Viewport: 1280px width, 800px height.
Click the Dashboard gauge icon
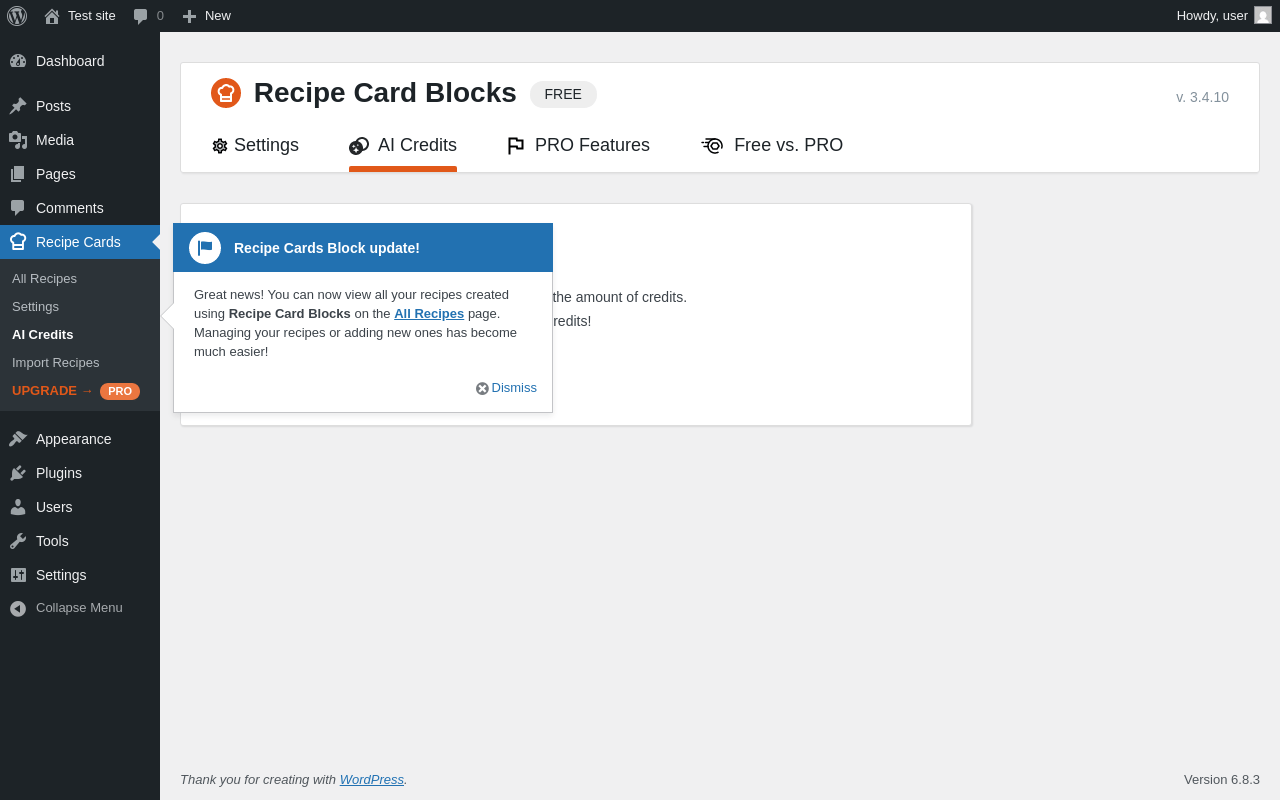point(18,61)
